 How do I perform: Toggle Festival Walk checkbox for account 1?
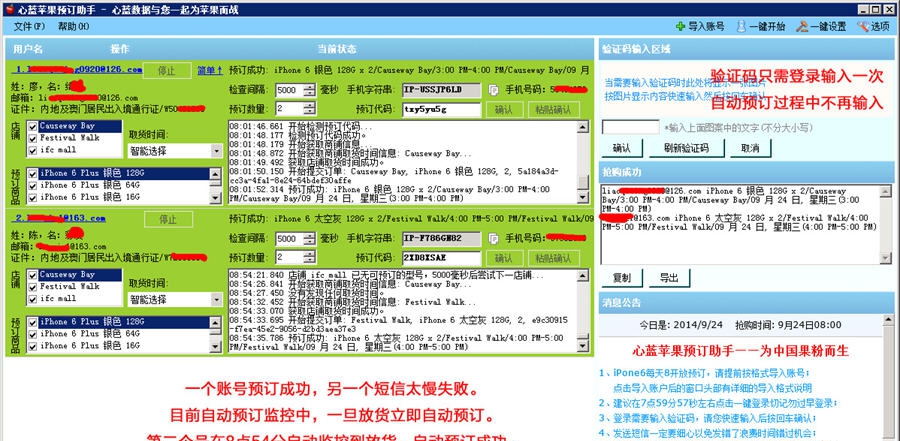tap(33, 138)
